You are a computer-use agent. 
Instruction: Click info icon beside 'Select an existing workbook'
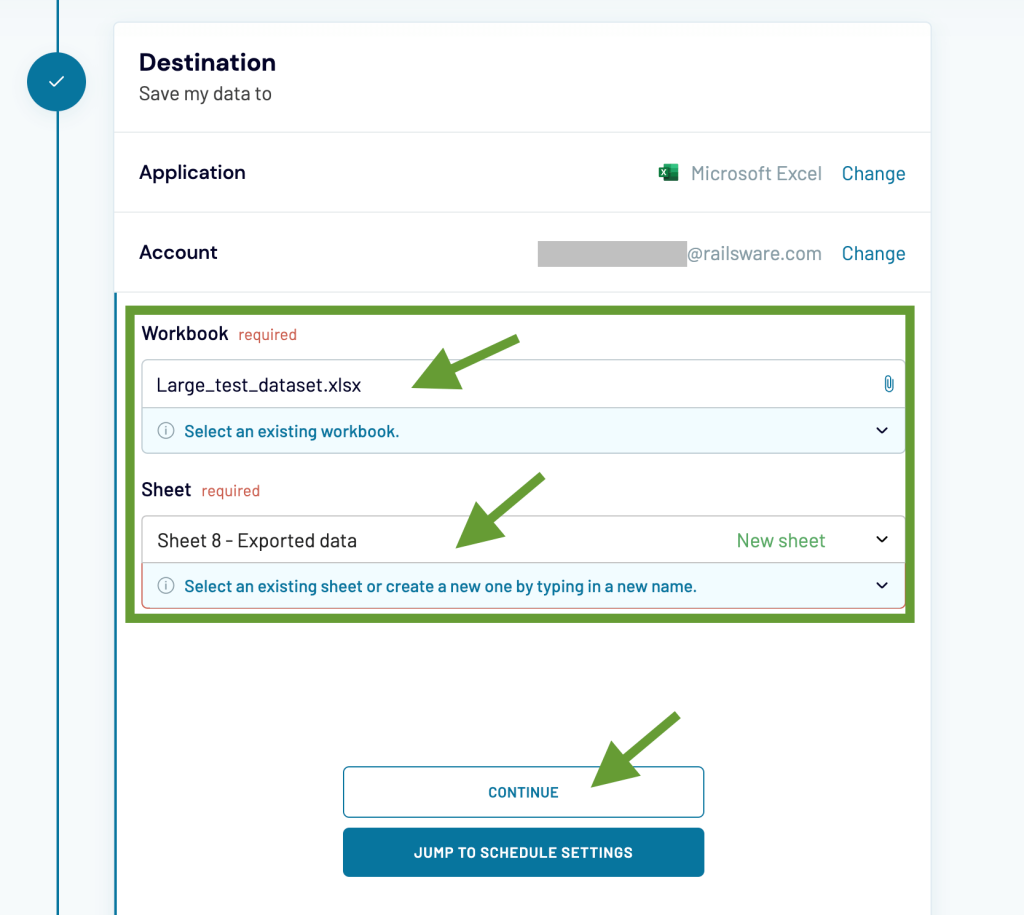(x=166, y=432)
